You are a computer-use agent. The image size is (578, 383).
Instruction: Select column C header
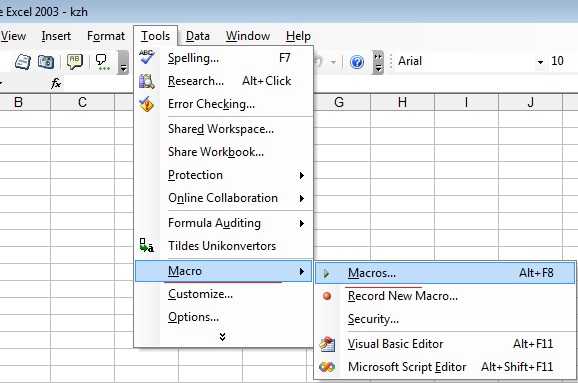pos(83,102)
